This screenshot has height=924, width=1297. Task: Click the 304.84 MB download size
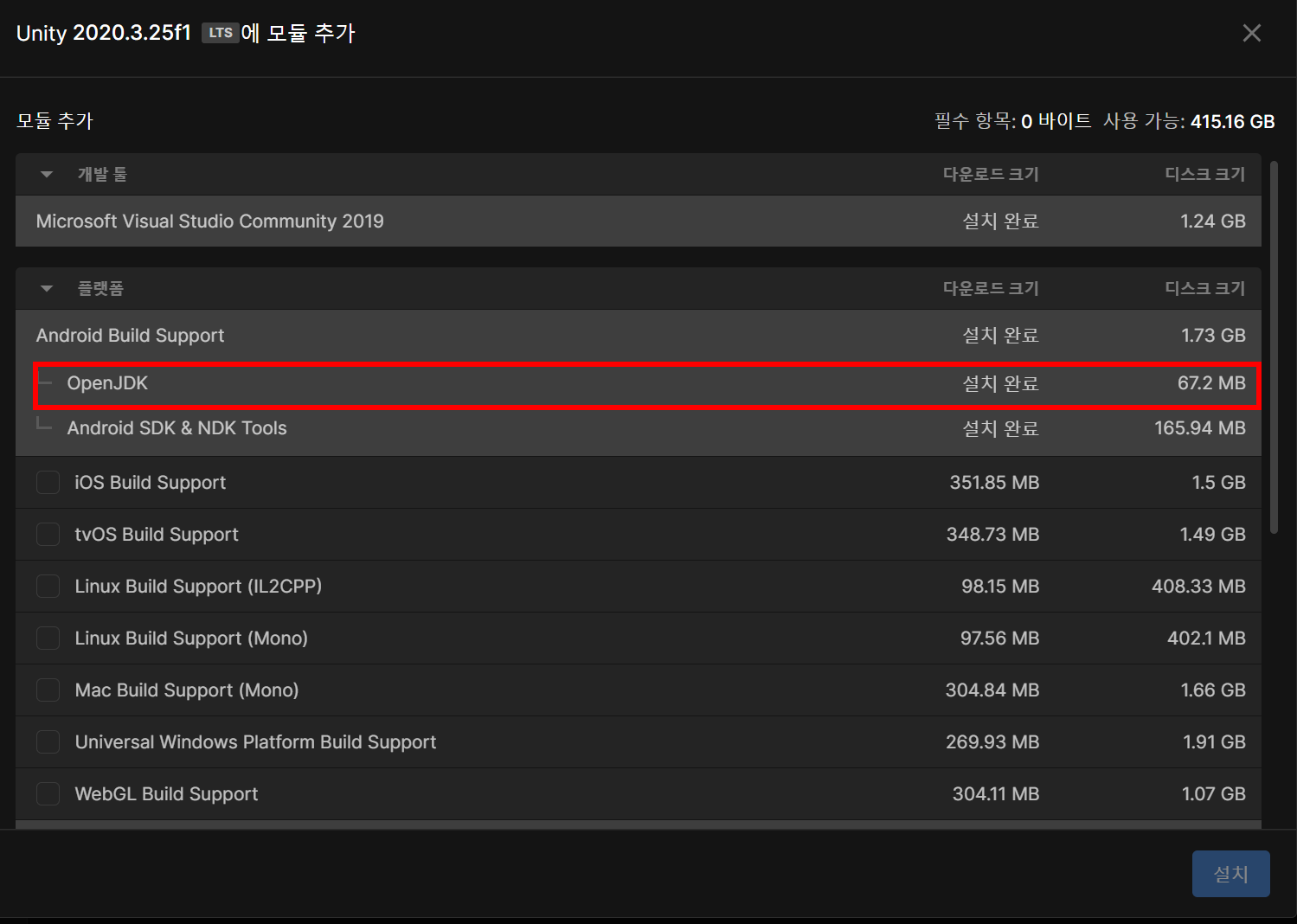click(992, 690)
